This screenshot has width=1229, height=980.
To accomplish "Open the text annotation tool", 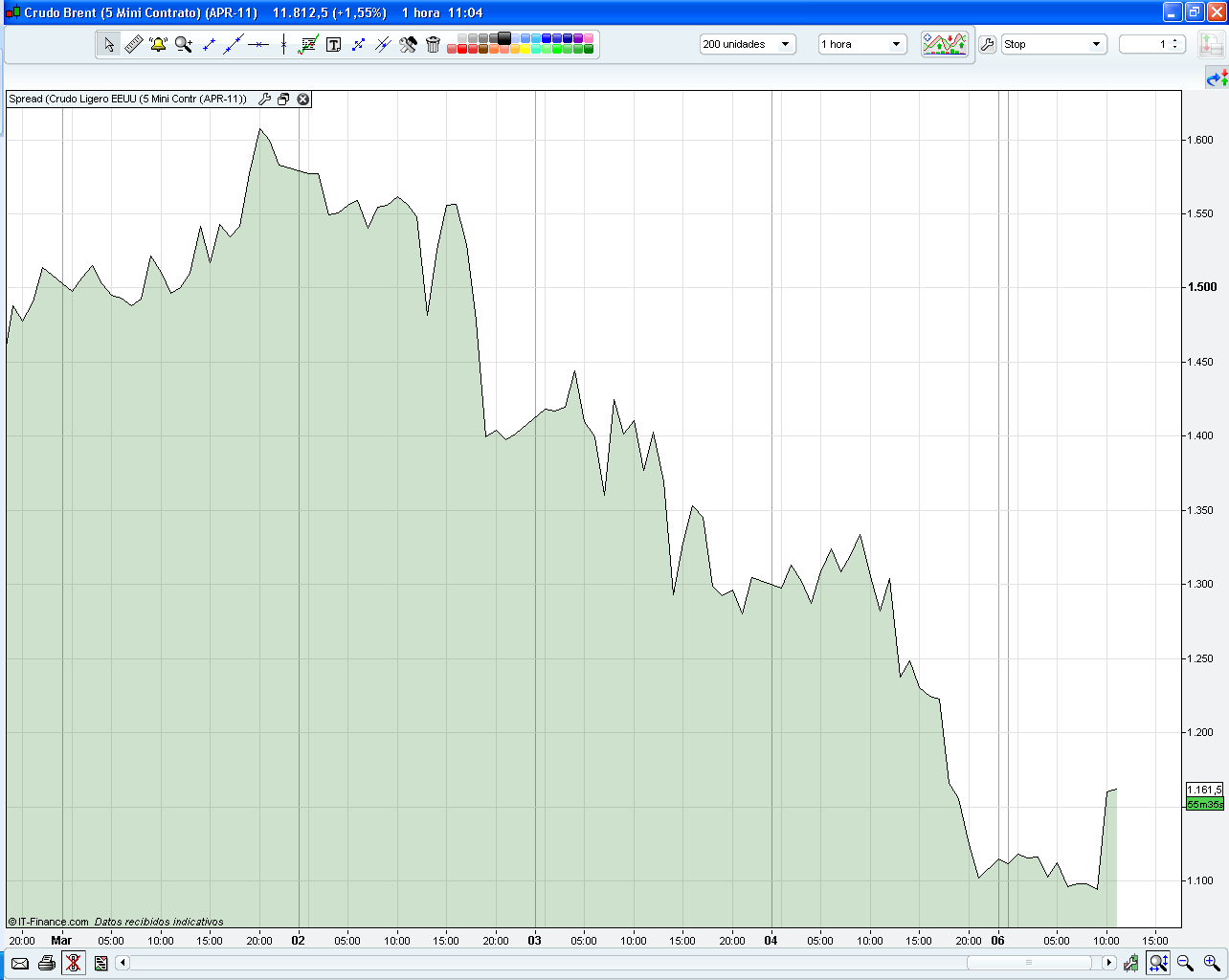I will click(333, 43).
